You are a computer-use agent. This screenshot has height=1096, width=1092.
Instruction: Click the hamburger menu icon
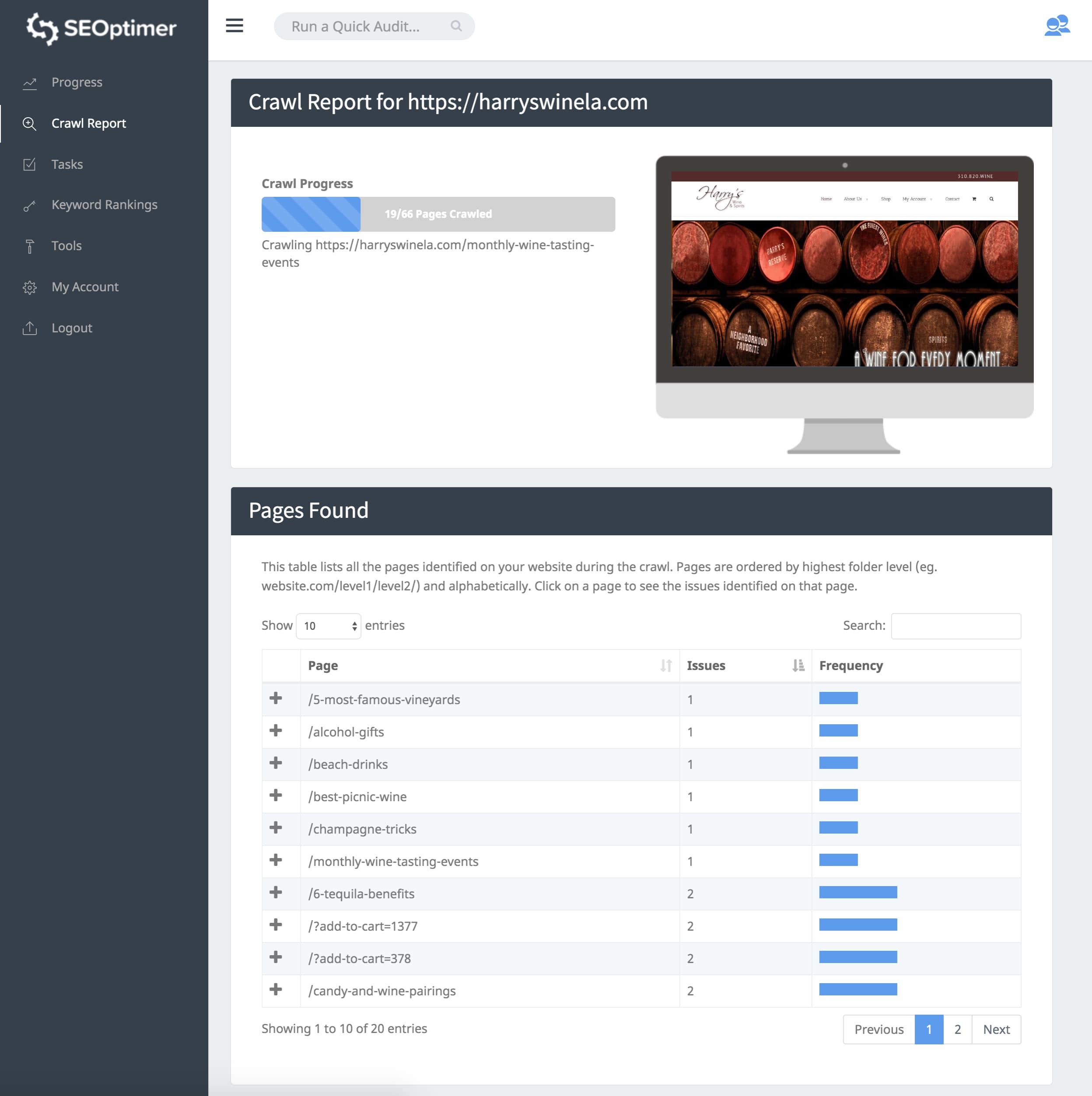tap(234, 25)
